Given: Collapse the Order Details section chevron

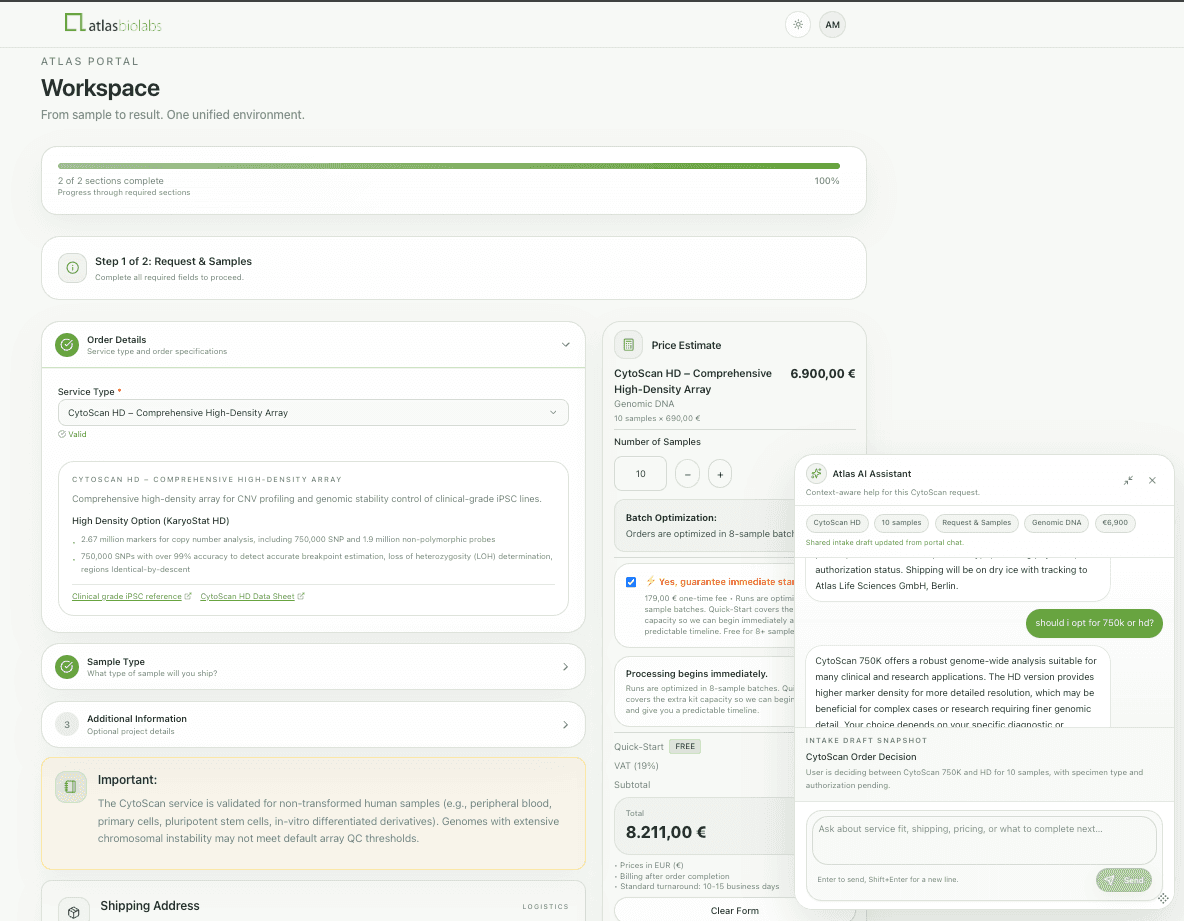Looking at the screenshot, I should click(x=566, y=345).
